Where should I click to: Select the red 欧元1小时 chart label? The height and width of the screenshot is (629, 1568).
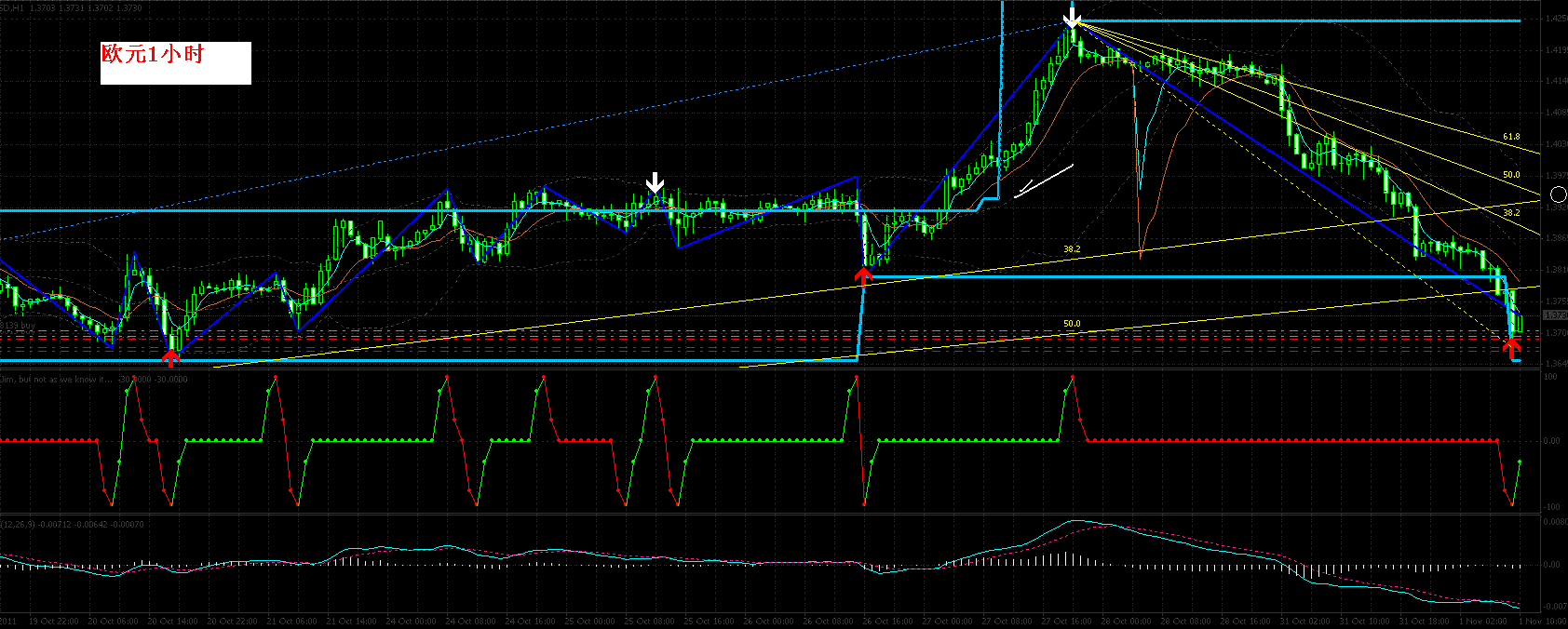pos(152,54)
